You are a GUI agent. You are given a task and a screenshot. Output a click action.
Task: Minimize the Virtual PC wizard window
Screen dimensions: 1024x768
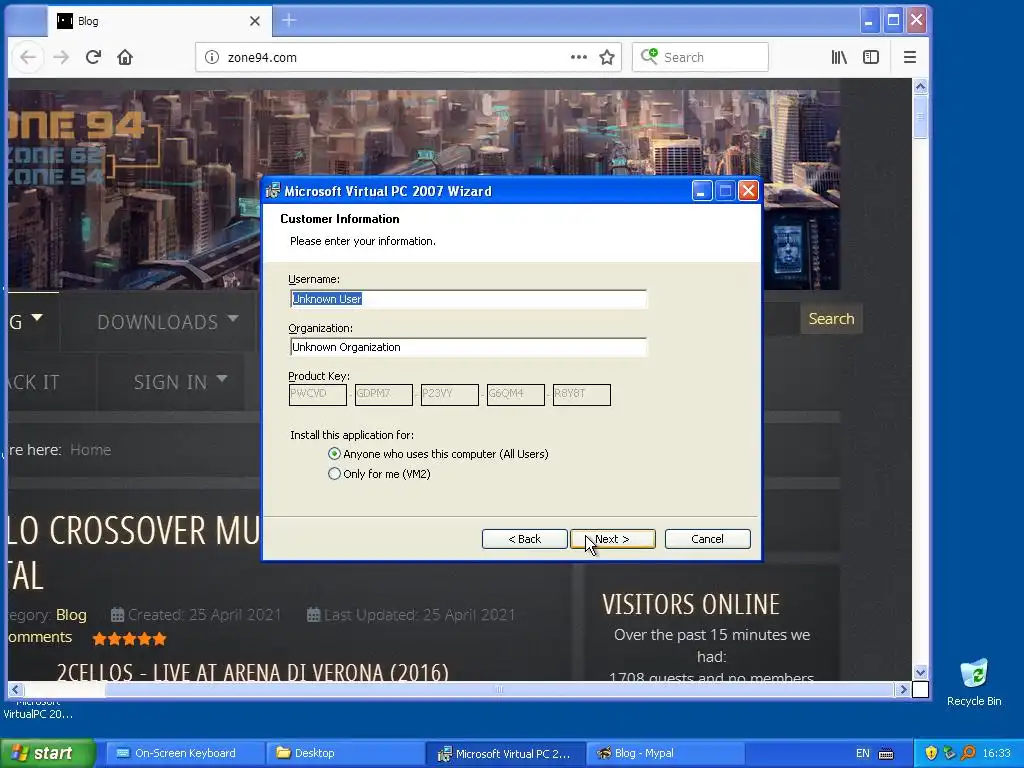coord(701,191)
